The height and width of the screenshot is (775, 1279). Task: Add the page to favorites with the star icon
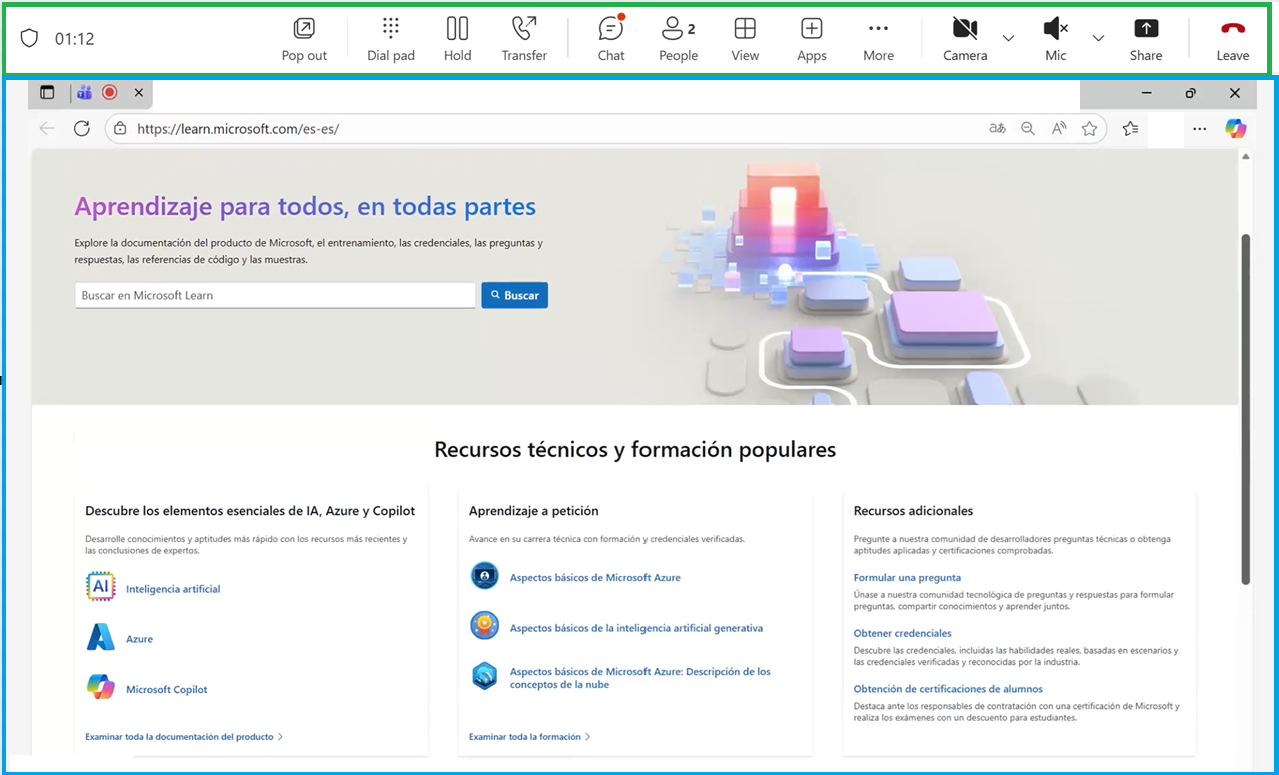coord(1089,128)
